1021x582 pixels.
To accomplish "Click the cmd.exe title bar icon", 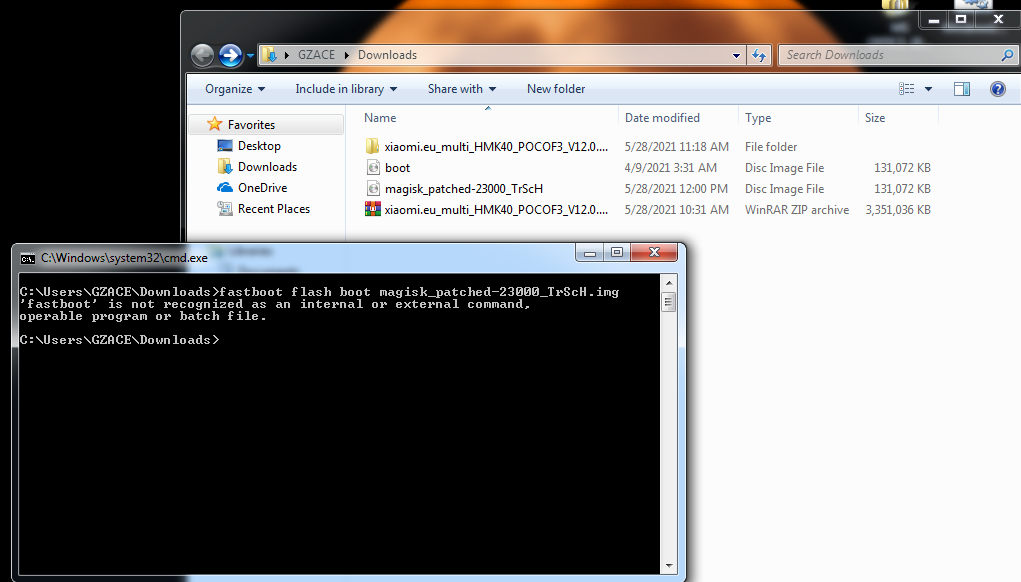I will coord(28,258).
